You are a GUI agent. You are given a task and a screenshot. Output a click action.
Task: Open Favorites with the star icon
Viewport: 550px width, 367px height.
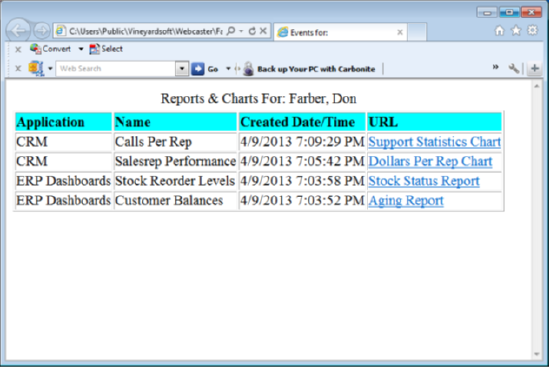coord(516,31)
